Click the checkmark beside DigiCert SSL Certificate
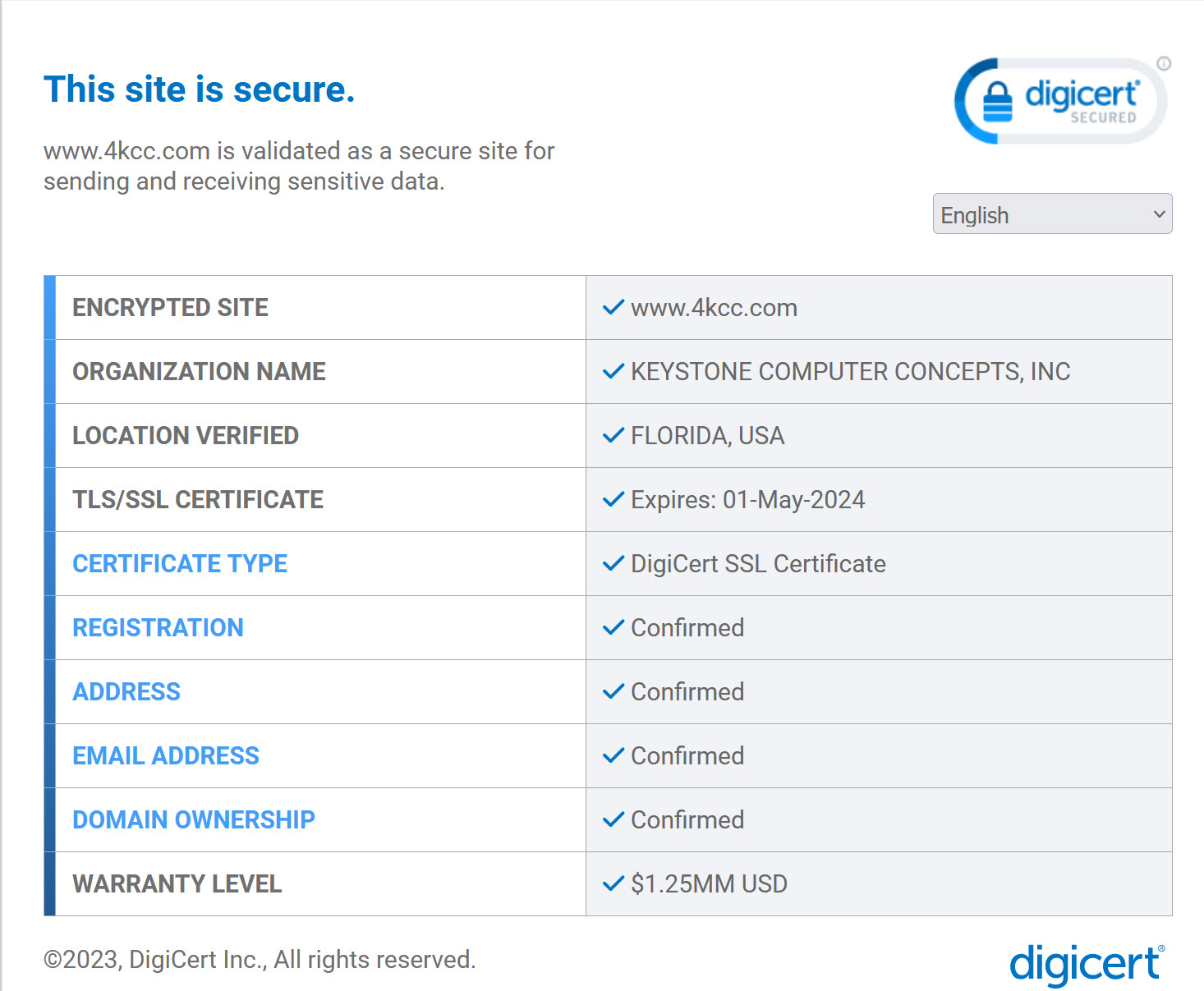Screen dimensions: 1204x991 click(x=613, y=564)
